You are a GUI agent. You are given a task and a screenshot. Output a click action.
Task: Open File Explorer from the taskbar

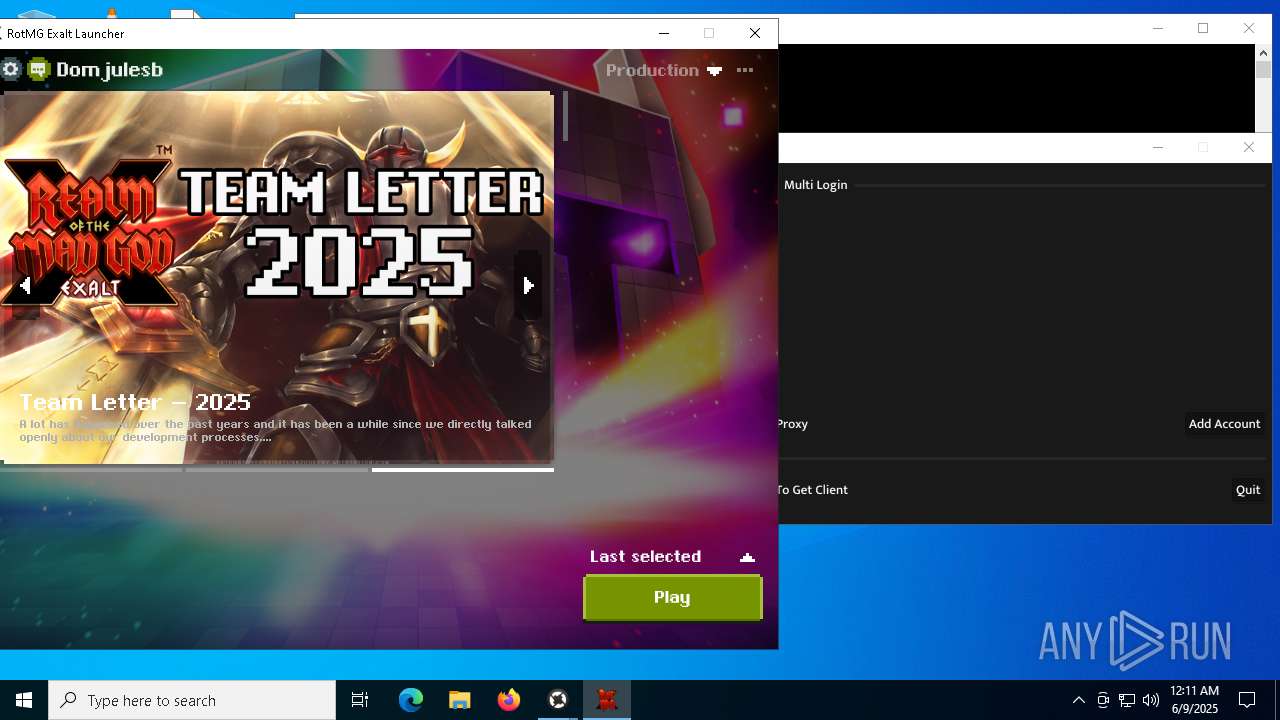(x=460, y=700)
